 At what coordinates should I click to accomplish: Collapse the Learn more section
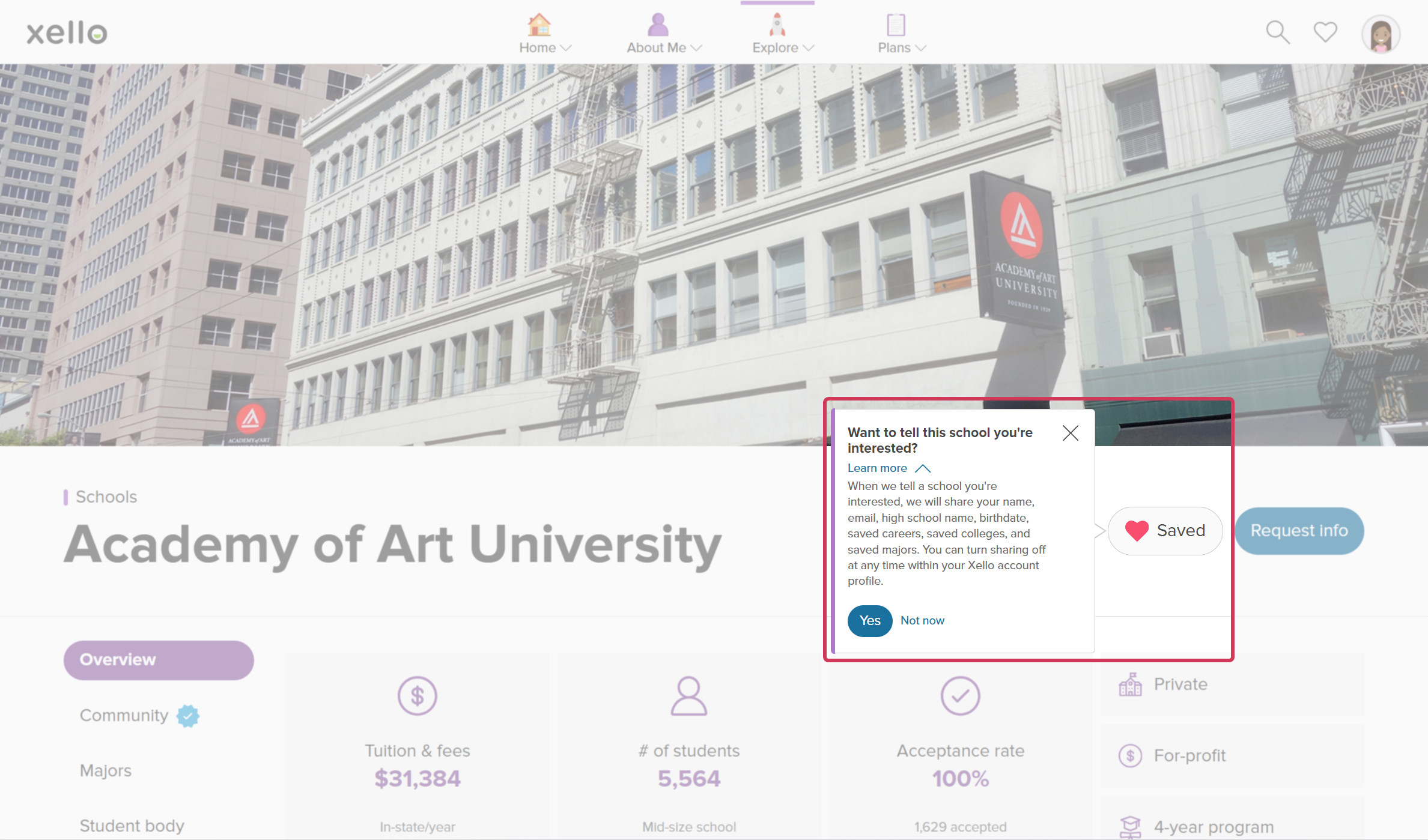(x=923, y=468)
